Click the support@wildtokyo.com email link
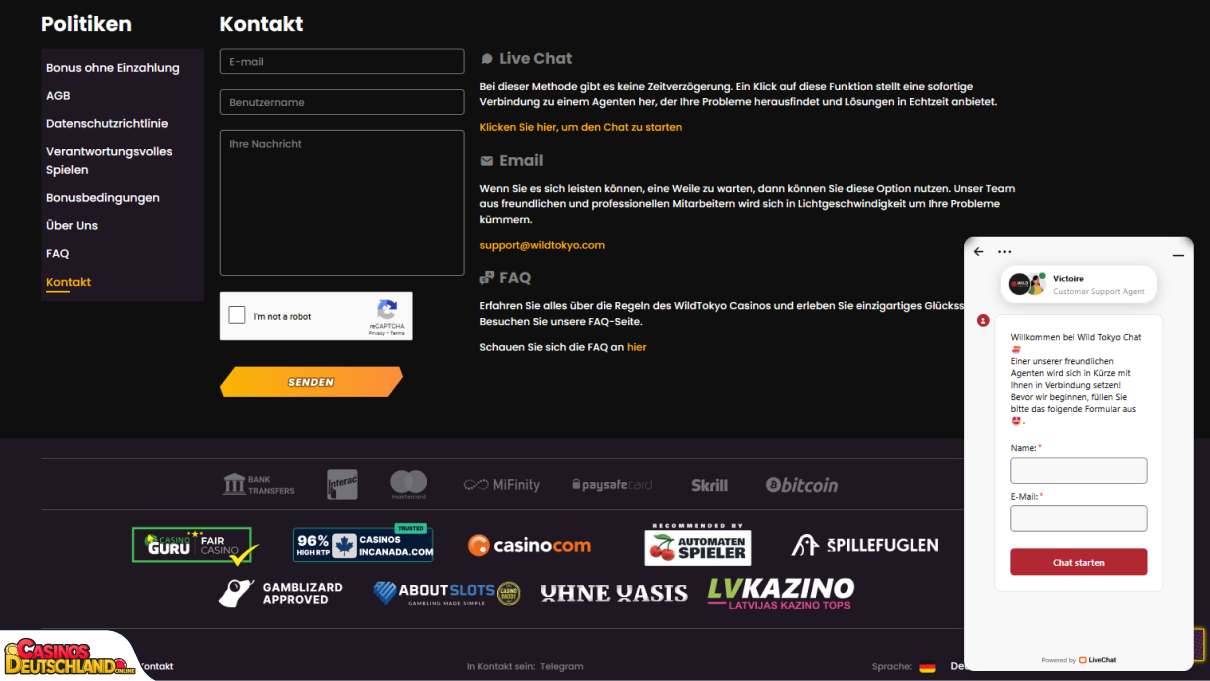 [542, 245]
